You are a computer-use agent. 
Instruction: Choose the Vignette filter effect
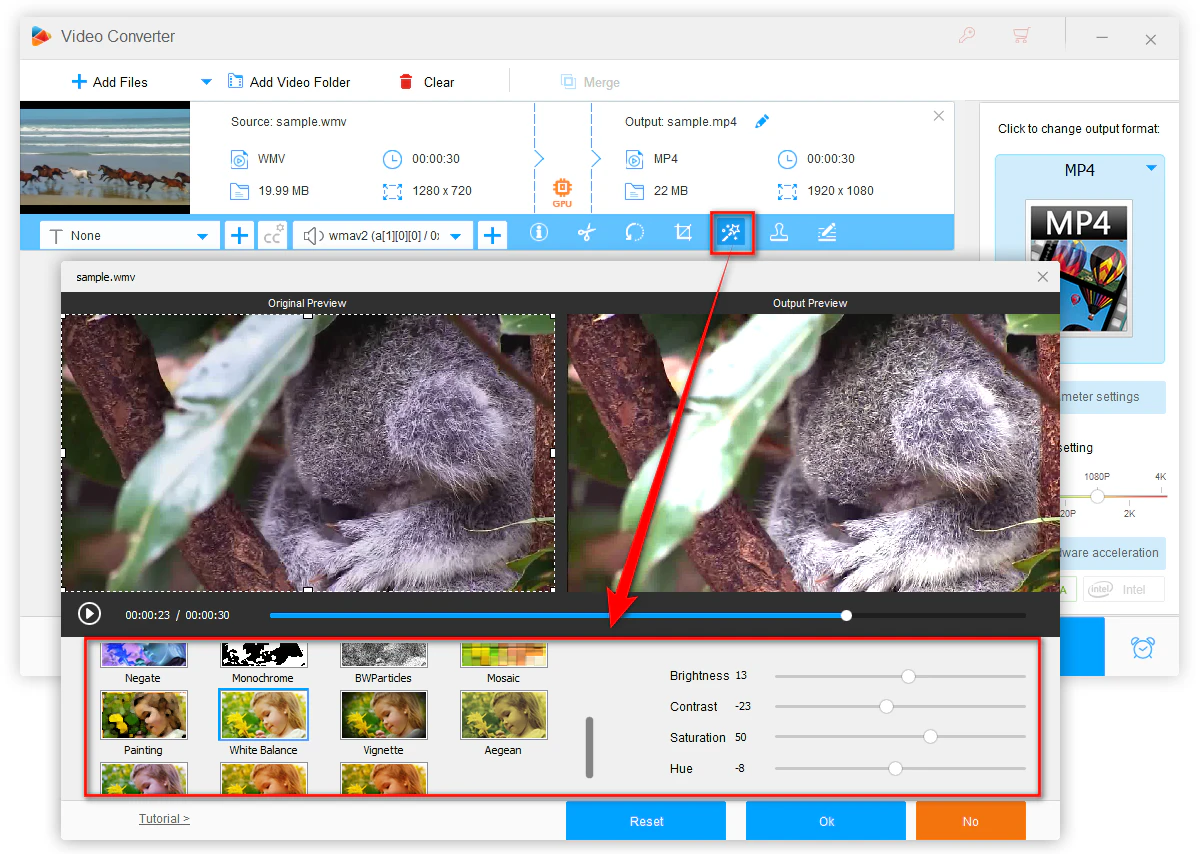(383, 715)
